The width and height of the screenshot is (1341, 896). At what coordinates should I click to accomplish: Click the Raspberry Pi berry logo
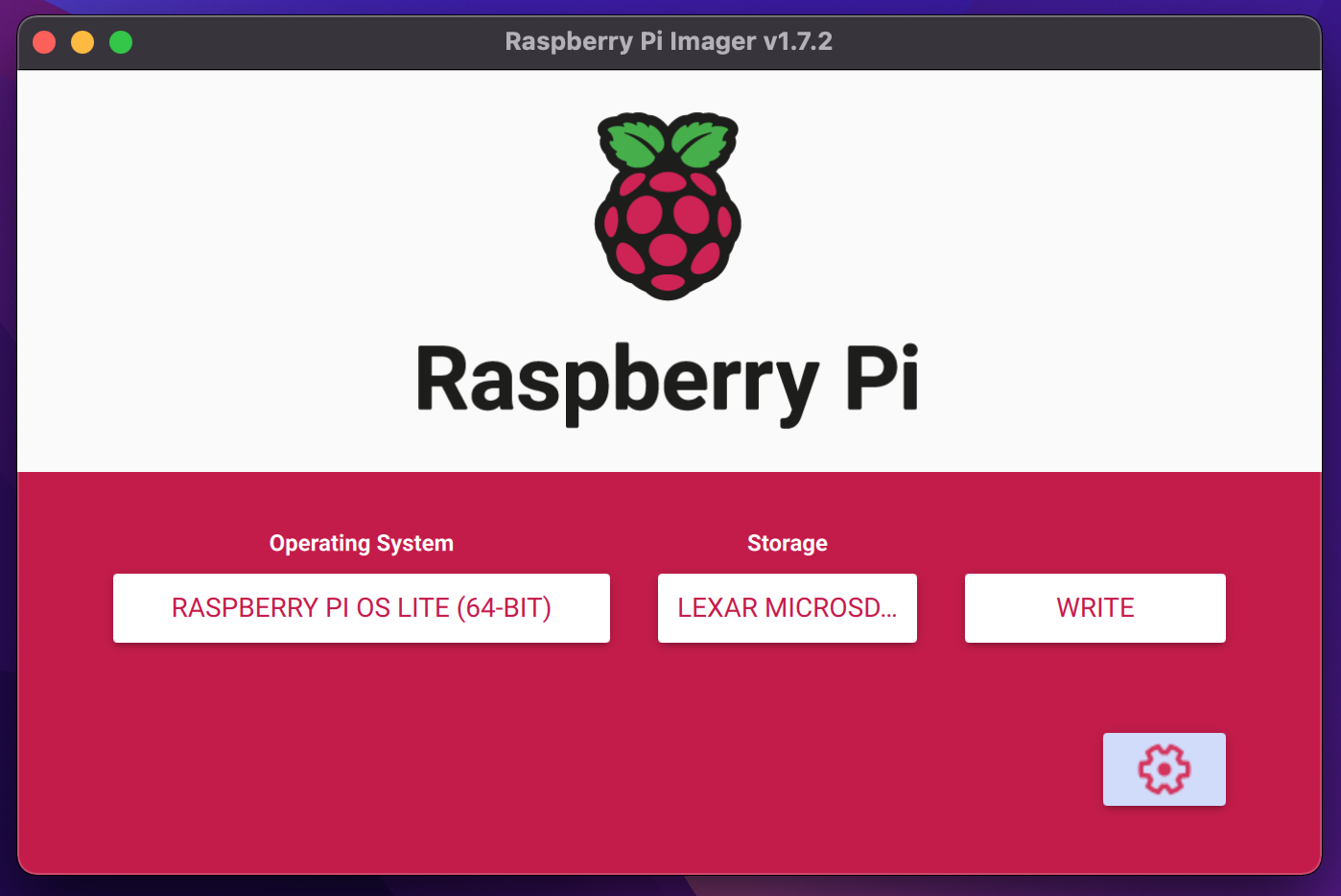click(668, 206)
